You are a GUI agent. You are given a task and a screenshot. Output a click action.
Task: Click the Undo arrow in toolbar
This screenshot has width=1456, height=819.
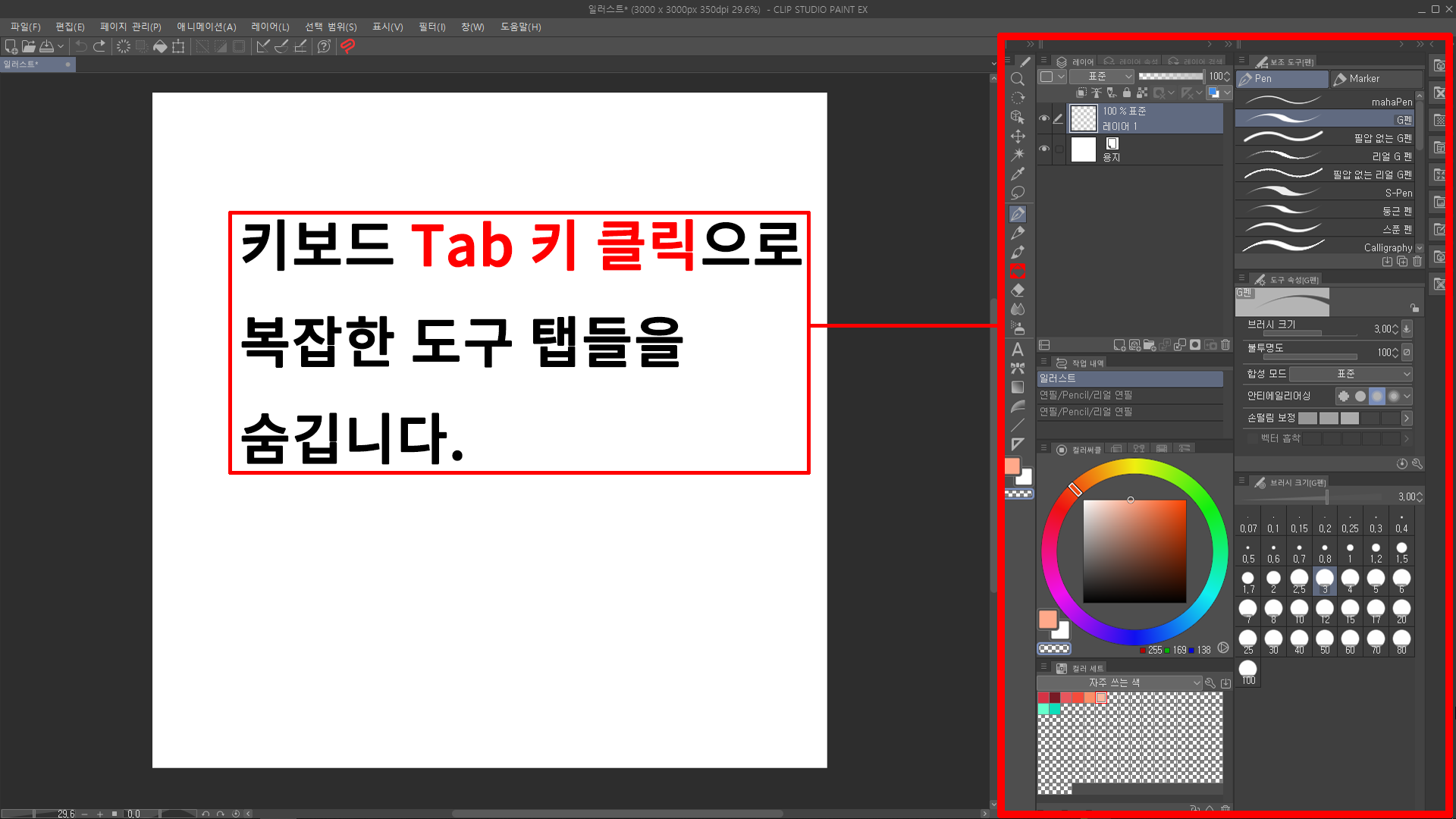coord(80,46)
